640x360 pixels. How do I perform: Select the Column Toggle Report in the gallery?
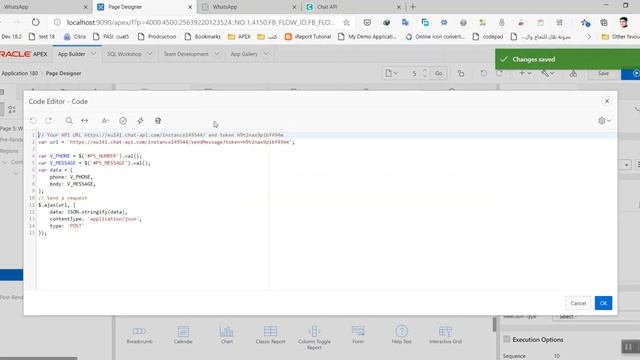pyautogui.click(x=314, y=337)
